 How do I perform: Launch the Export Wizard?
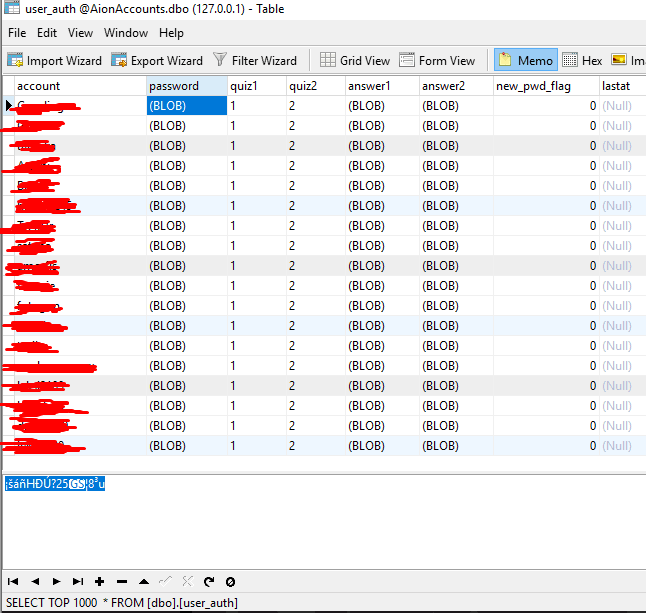point(157,60)
